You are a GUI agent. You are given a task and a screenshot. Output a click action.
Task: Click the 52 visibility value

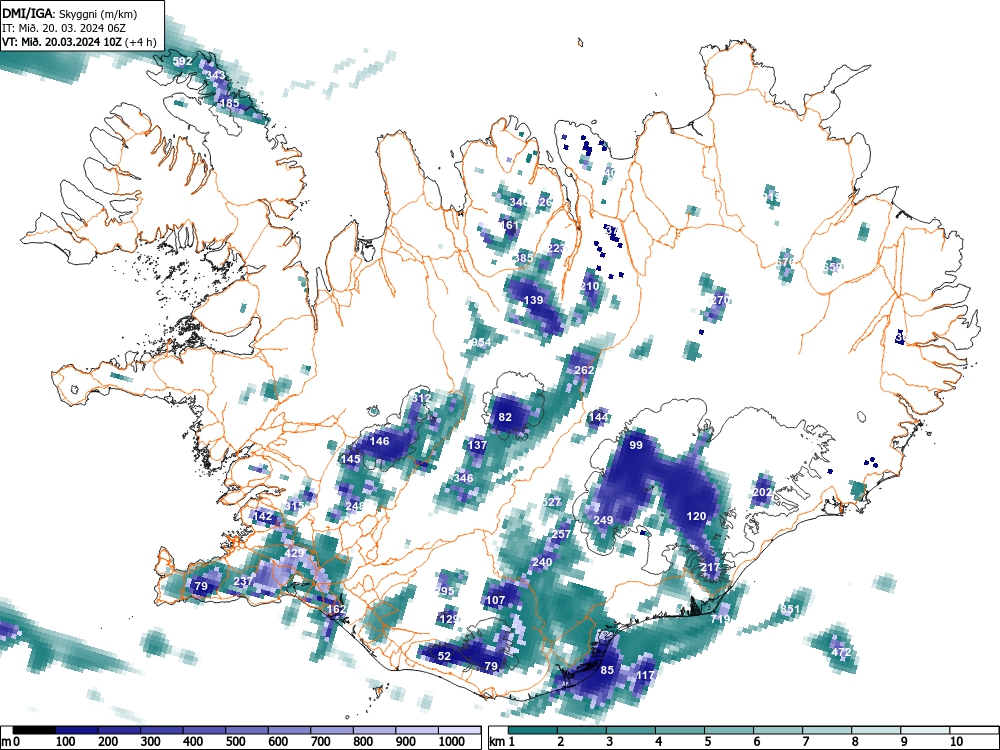pyautogui.click(x=445, y=656)
